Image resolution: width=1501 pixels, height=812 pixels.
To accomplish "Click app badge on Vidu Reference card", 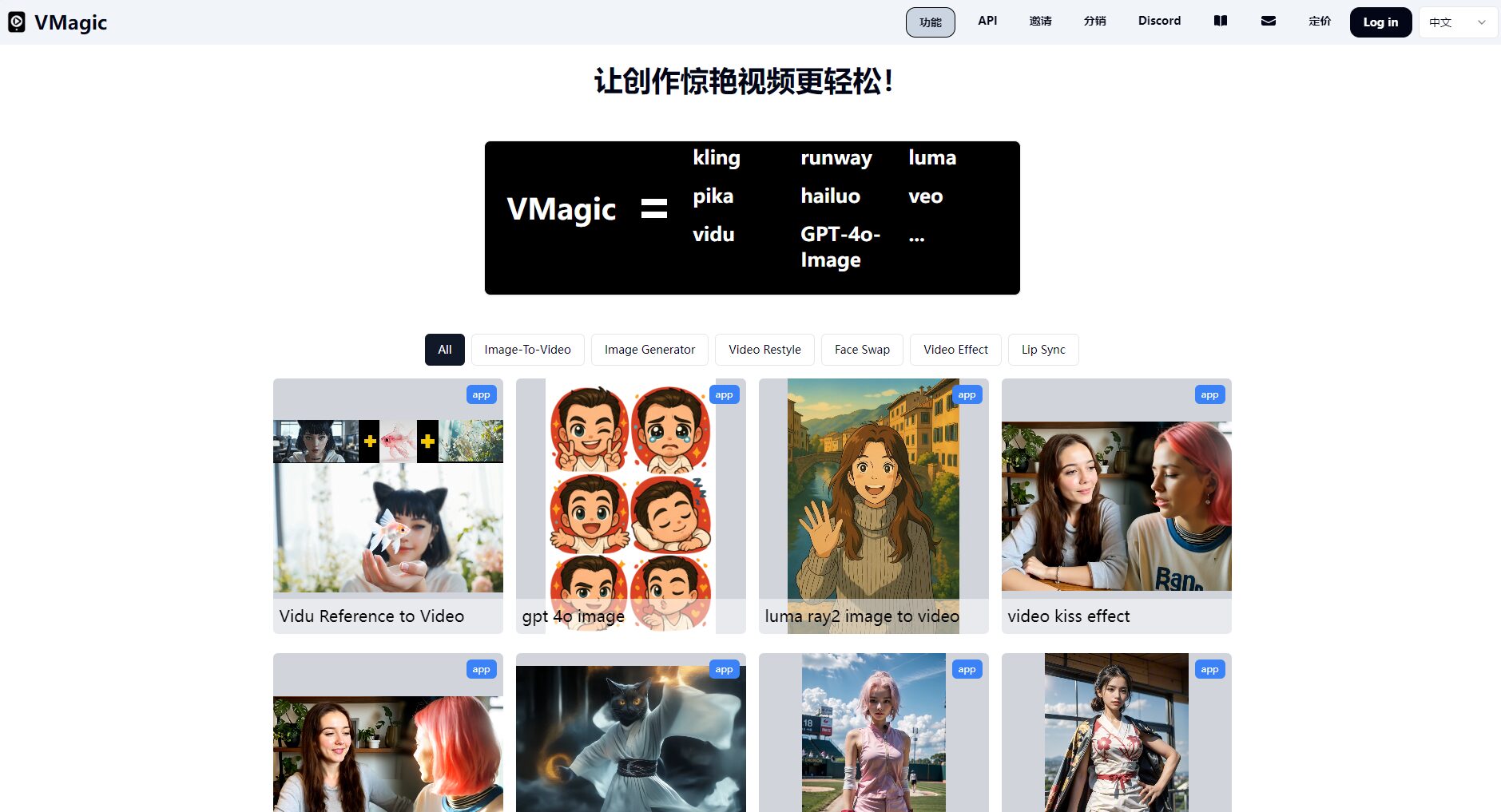I will [x=481, y=394].
